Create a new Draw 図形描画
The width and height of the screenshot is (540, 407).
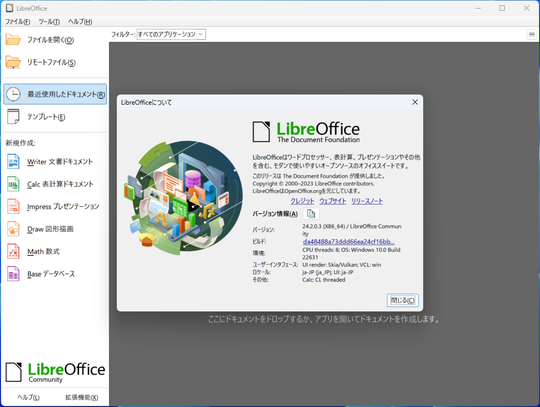[50, 229]
